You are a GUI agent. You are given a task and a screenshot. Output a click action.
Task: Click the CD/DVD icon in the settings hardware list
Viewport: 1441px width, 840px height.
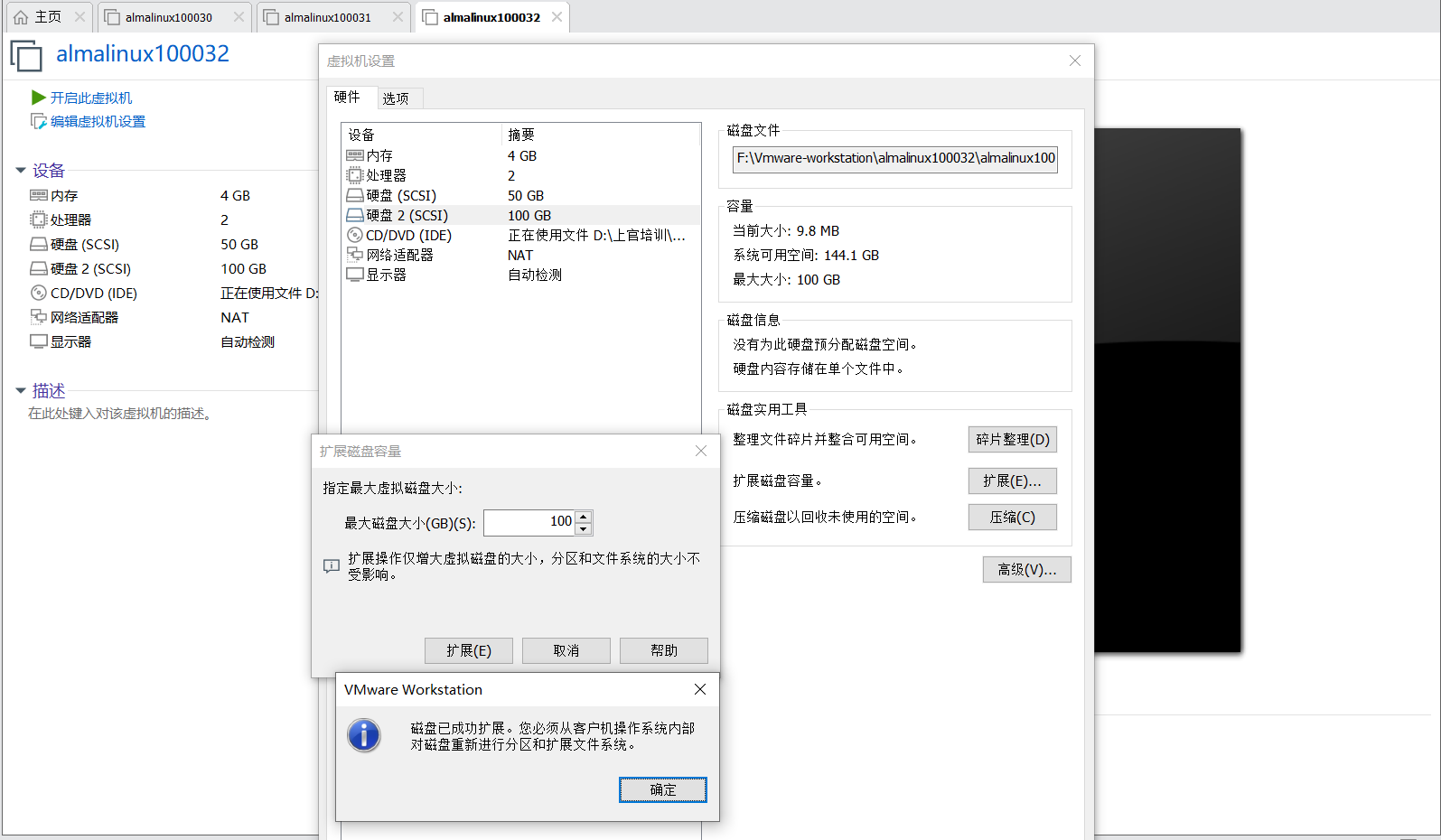coord(354,235)
